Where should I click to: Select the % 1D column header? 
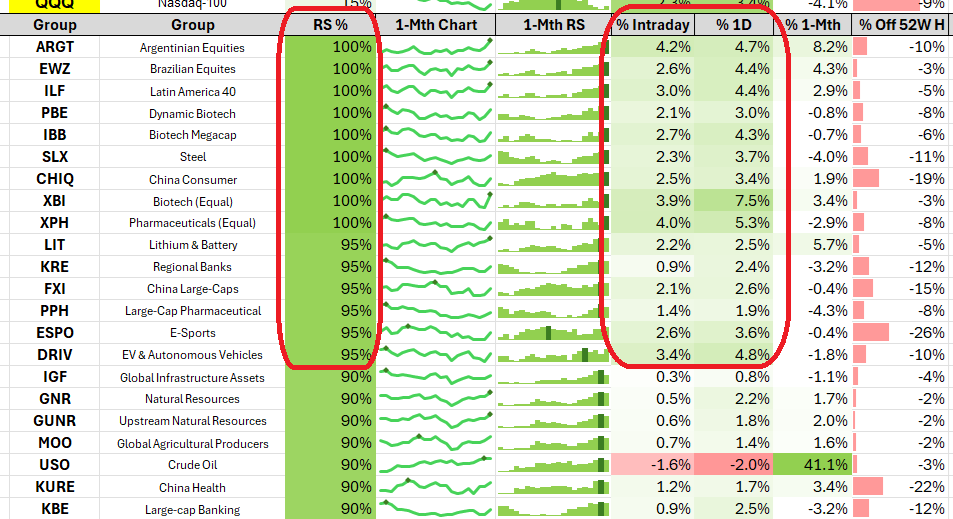point(734,25)
